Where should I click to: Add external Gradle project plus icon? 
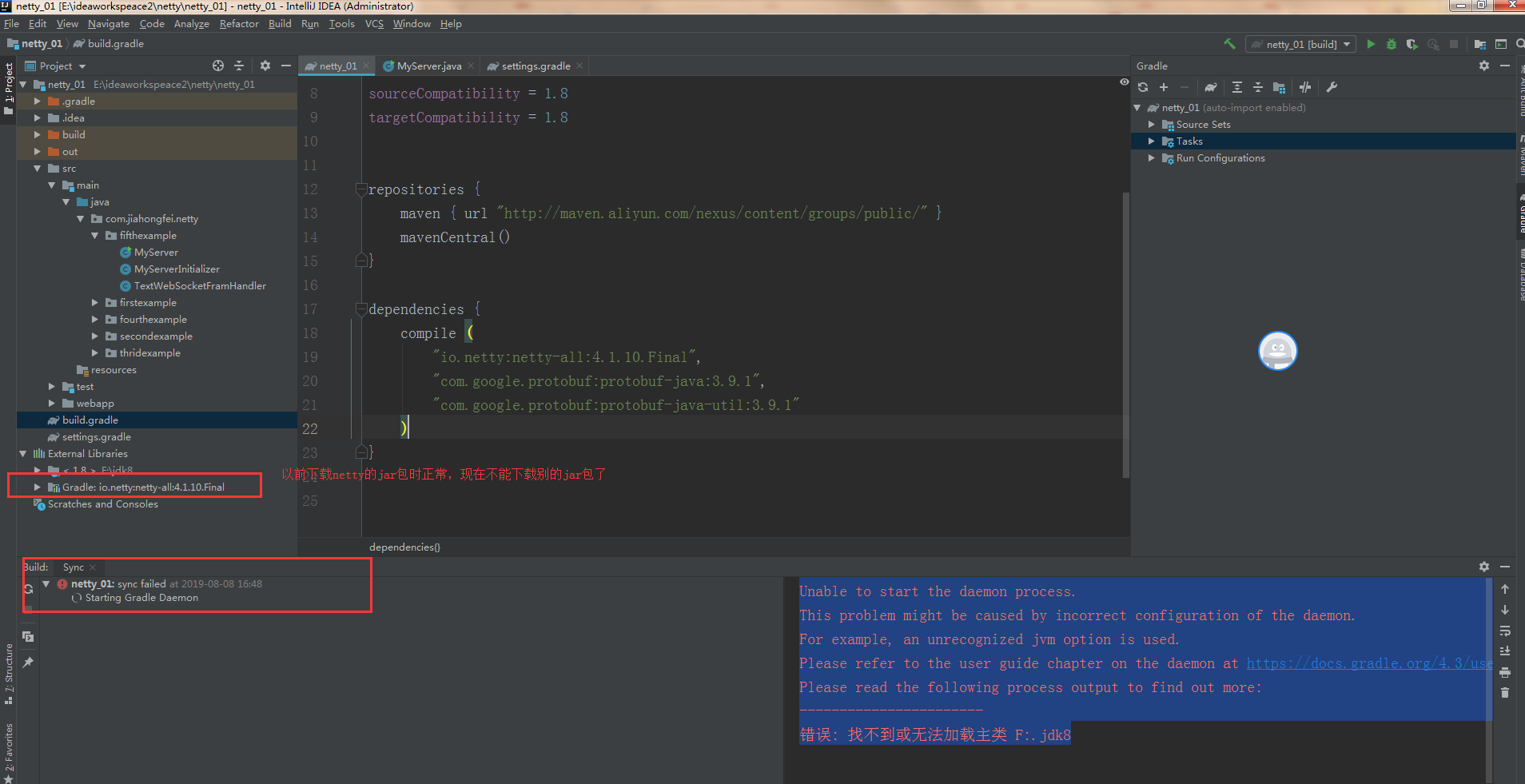pyautogui.click(x=1164, y=87)
